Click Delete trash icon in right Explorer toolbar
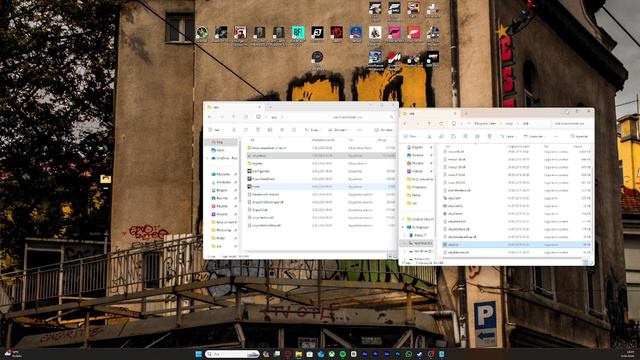The height and width of the screenshot is (360, 640). [489, 136]
